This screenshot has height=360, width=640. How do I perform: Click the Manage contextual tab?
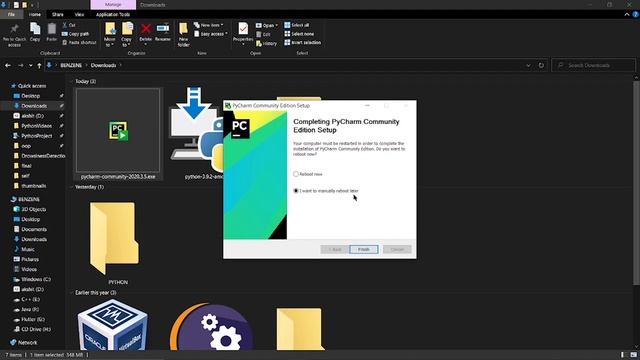coord(113,4)
